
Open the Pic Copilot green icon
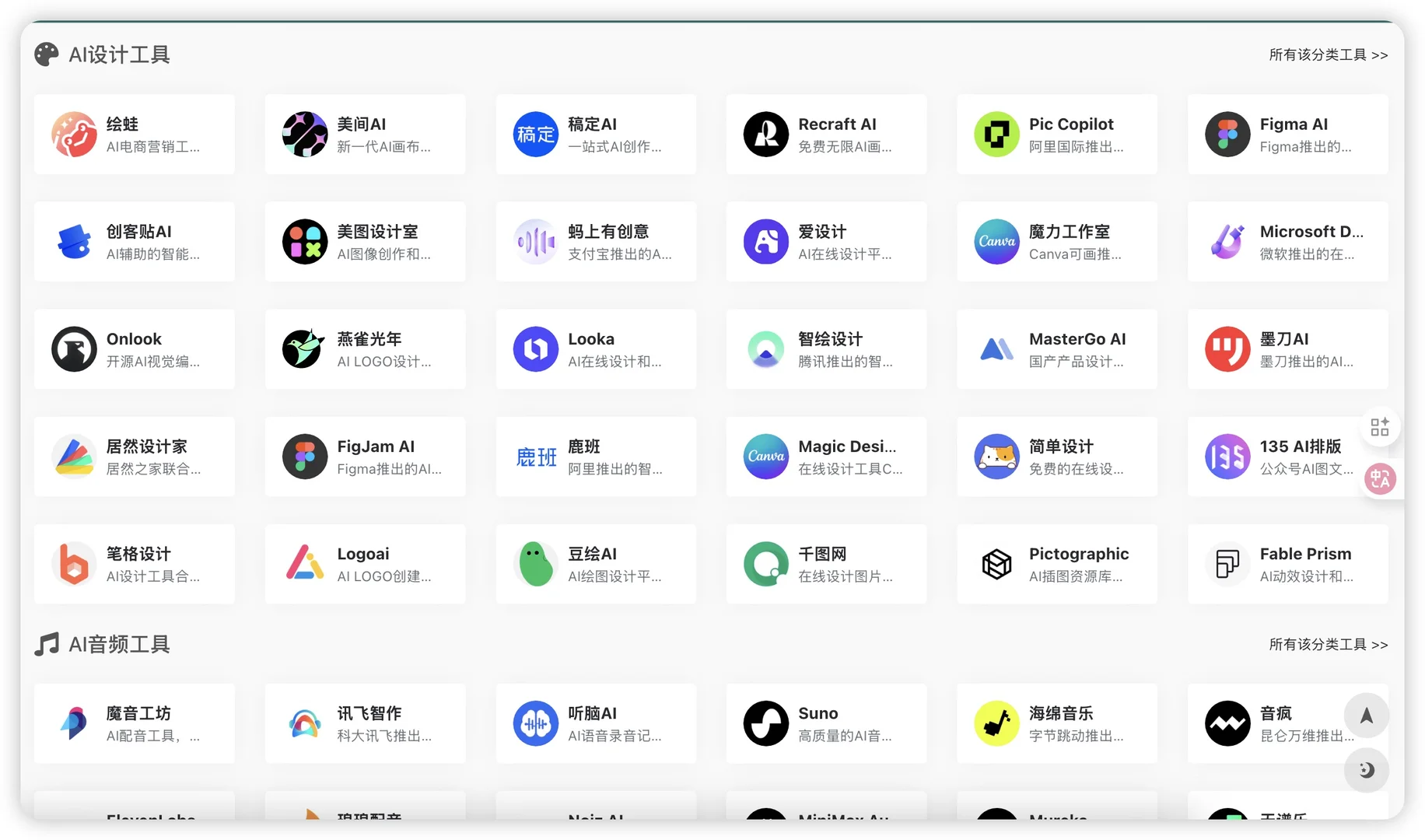point(997,135)
